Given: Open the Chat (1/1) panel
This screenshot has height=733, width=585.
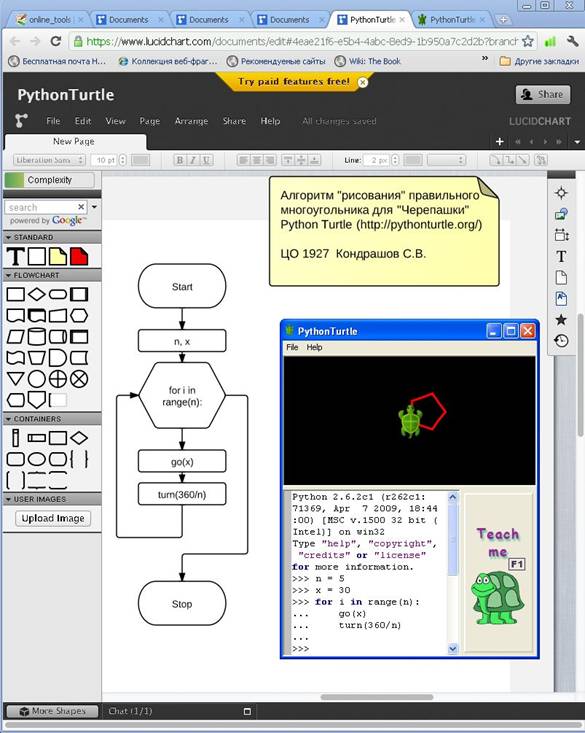Looking at the screenshot, I should 130,711.
